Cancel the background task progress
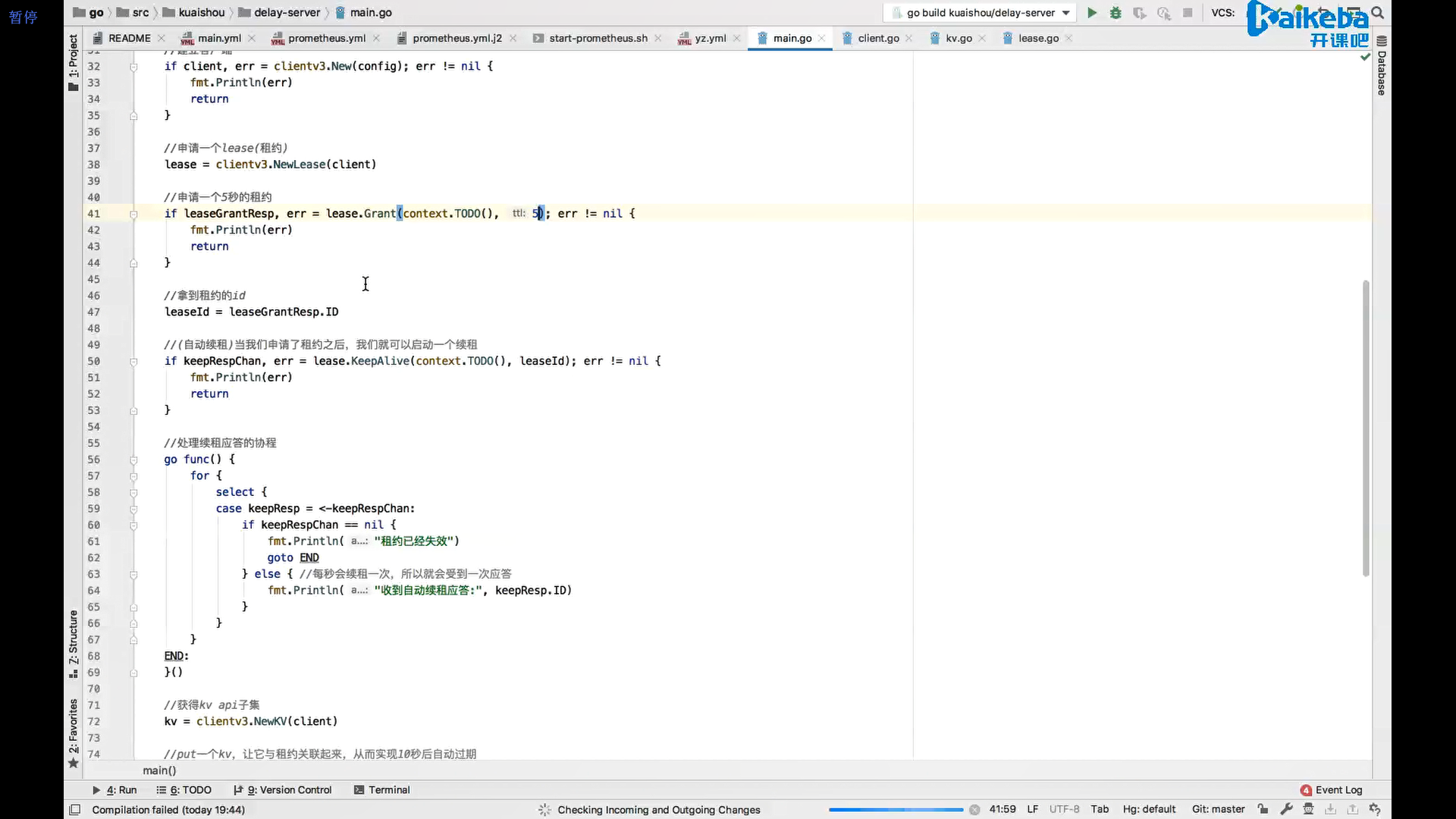The height and width of the screenshot is (819, 1456). coord(974,810)
